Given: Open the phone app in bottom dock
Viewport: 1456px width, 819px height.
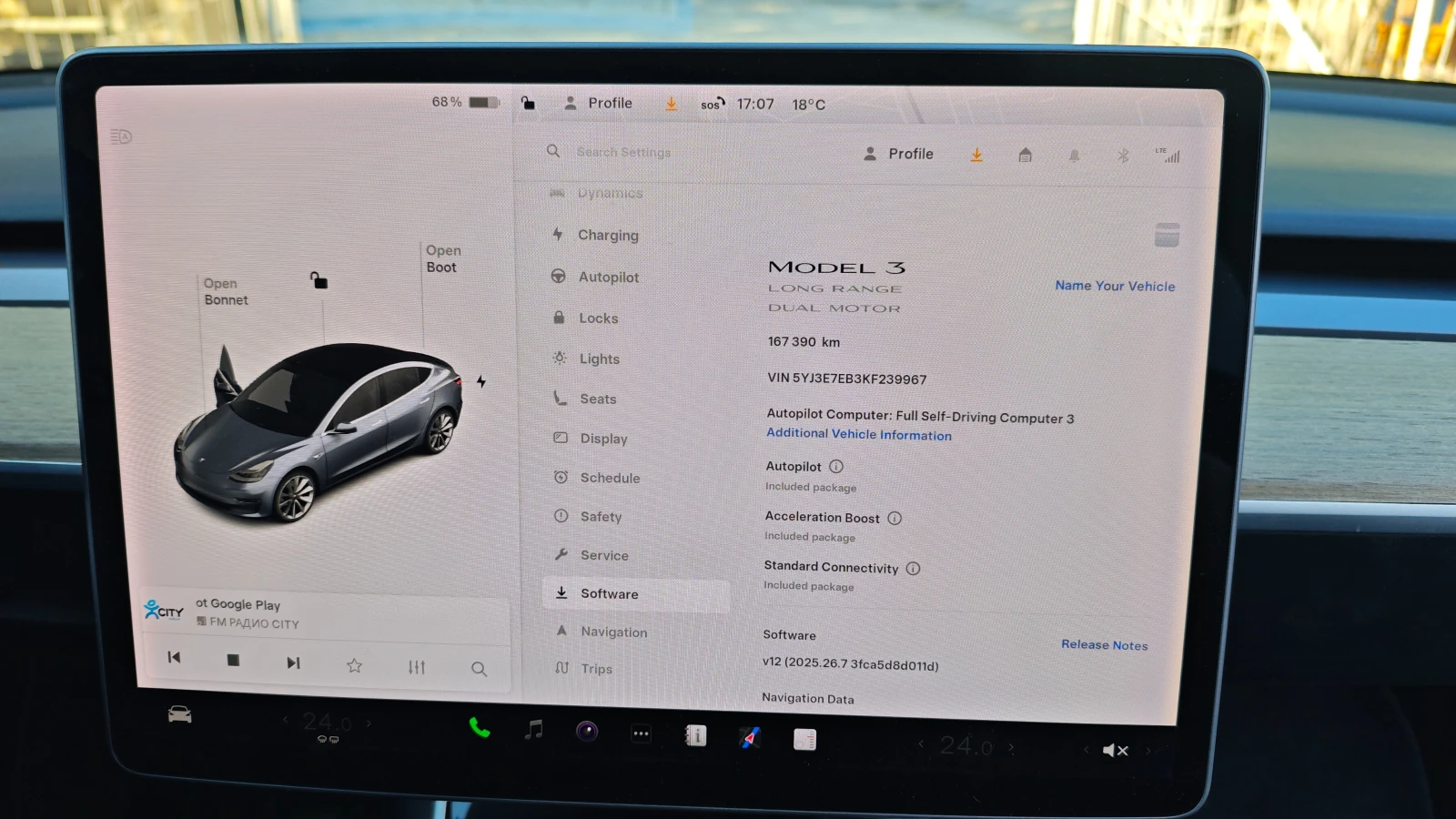Looking at the screenshot, I should pos(480,728).
